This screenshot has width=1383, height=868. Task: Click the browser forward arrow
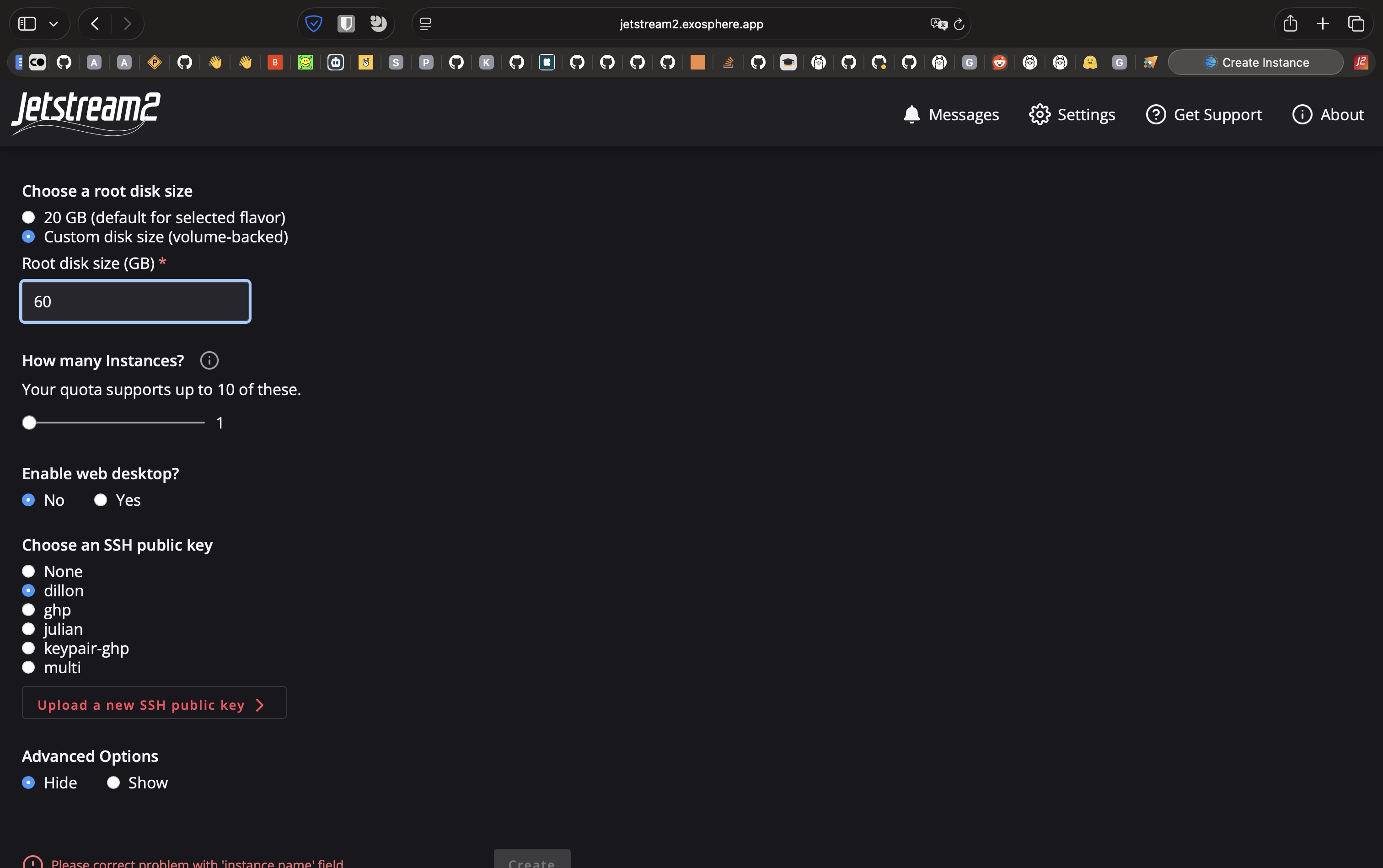[128, 23]
